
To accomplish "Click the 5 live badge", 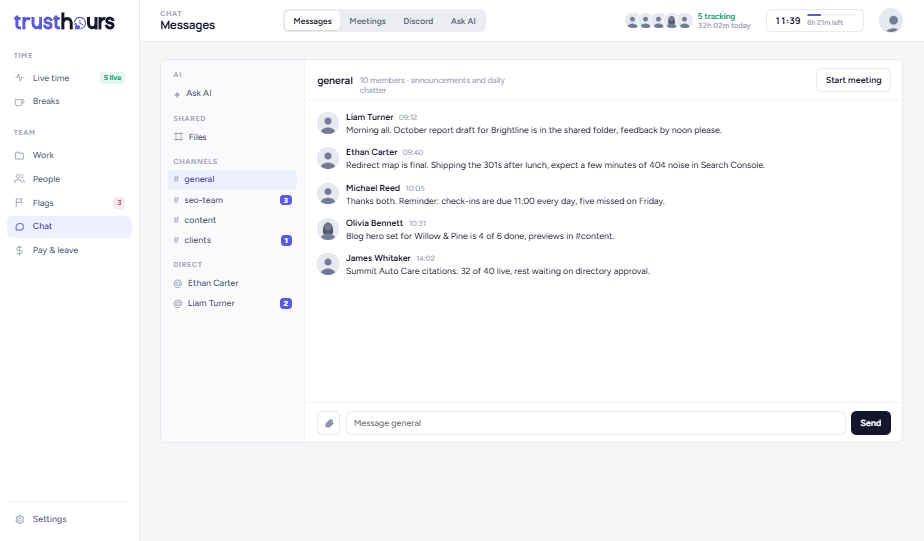I will pyautogui.click(x=112, y=78).
